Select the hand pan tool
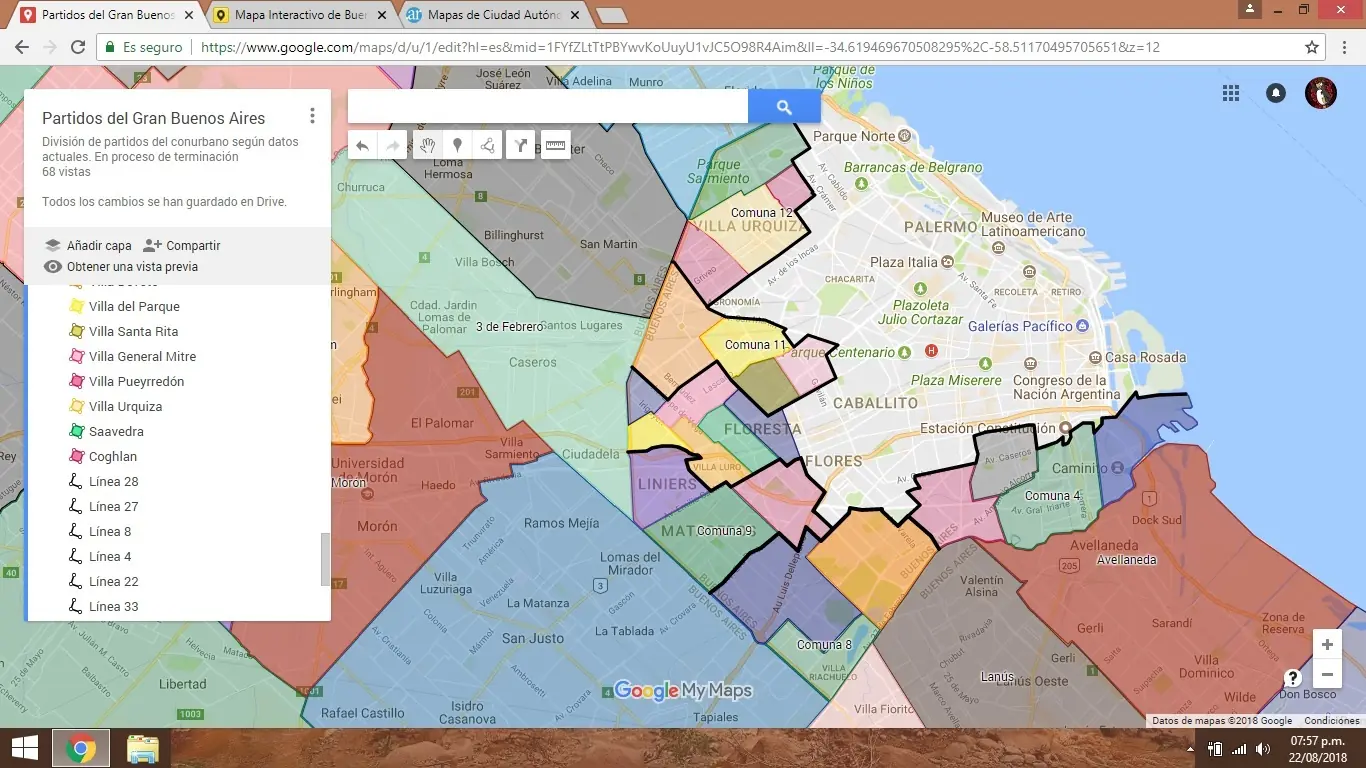The height and width of the screenshot is (768, 1366). pos(427,146)
